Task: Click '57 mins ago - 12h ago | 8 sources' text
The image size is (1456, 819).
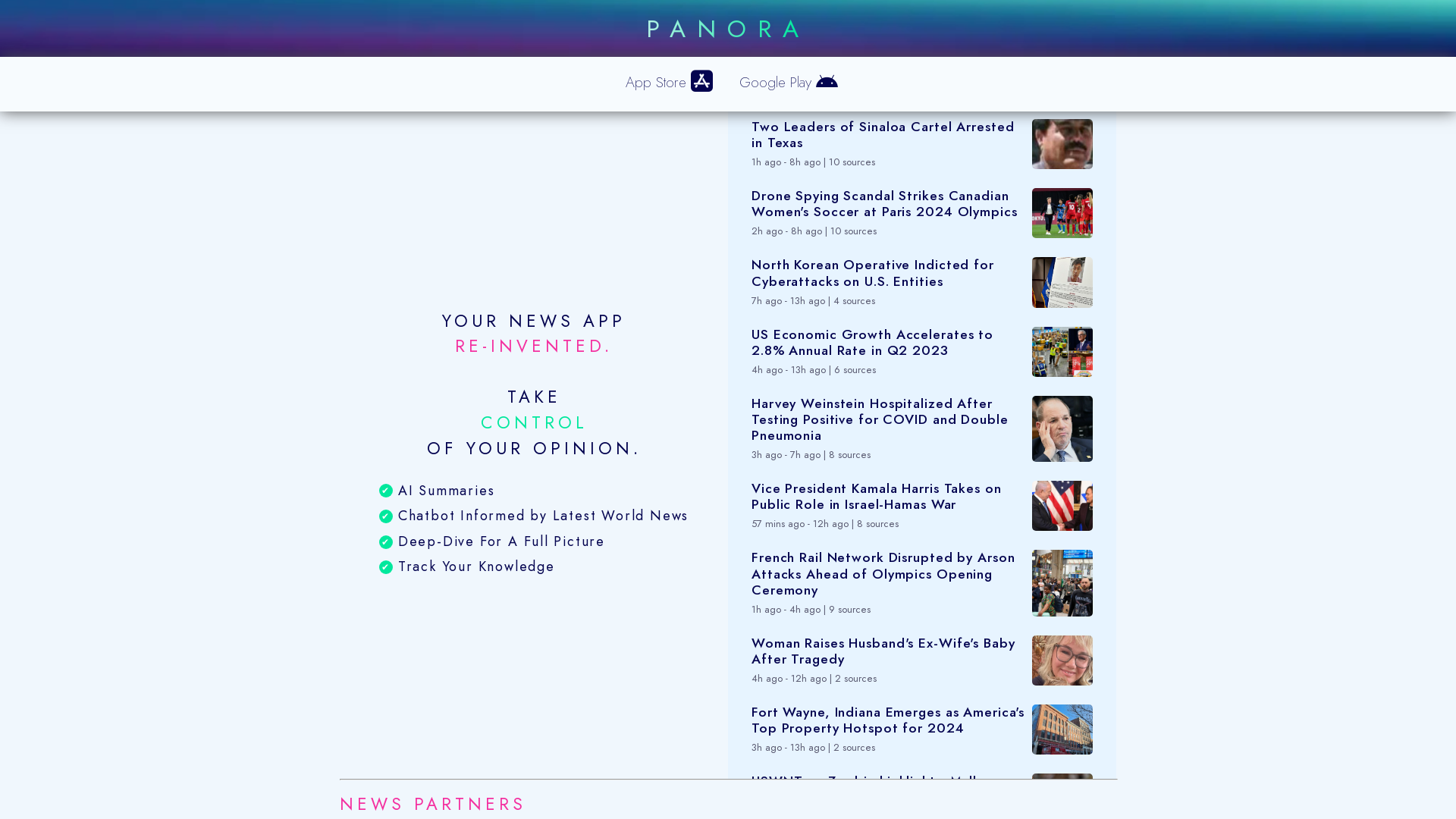Action: [825, 524]
